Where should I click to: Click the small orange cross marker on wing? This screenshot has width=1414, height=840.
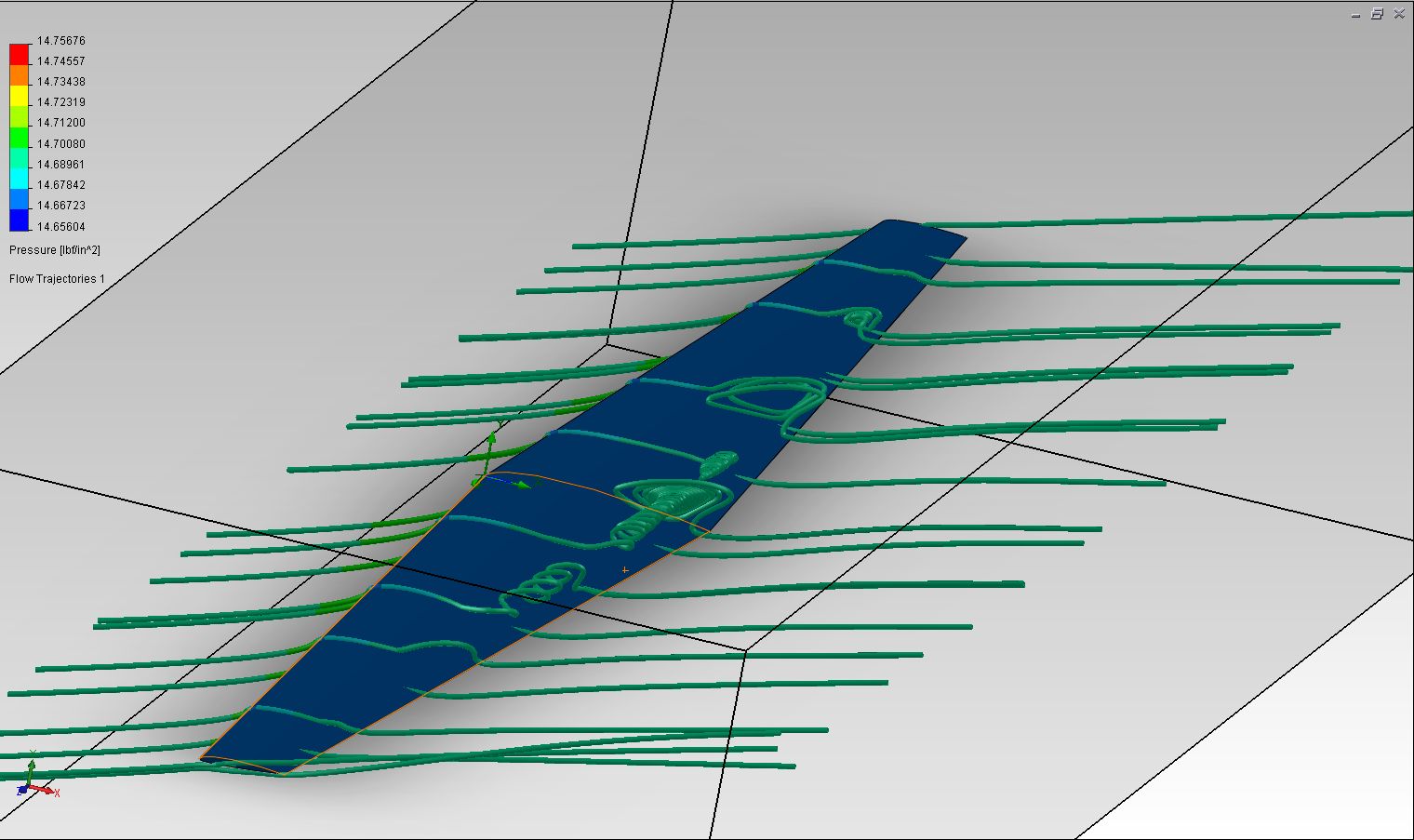[625, 569]
